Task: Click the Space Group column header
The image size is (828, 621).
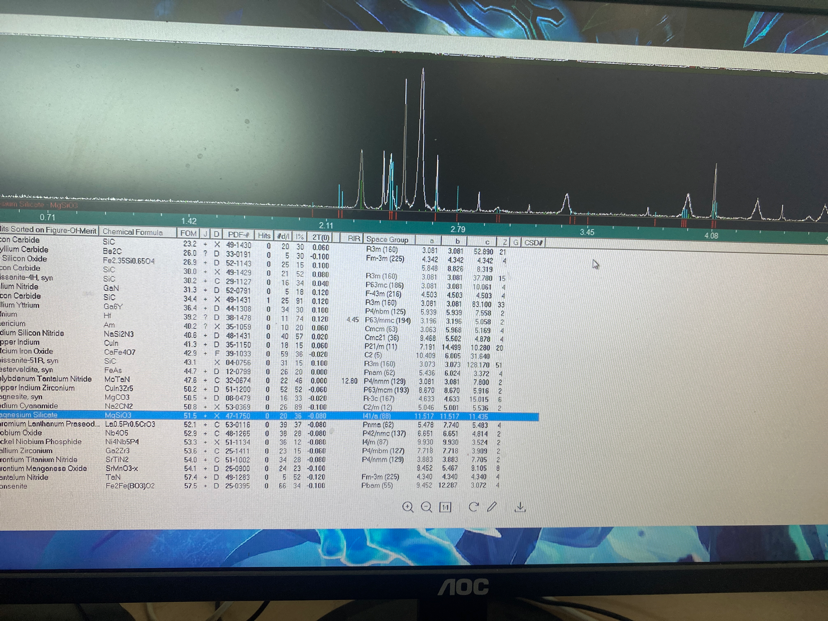Action: point(387,239)
